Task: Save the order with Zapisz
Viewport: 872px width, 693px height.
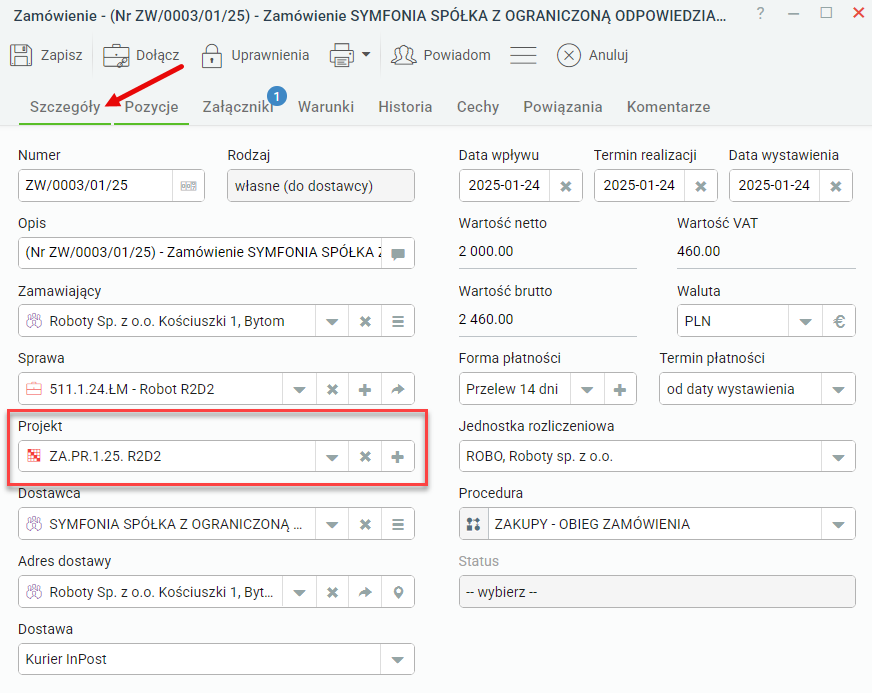Action: tap(46, 55)
